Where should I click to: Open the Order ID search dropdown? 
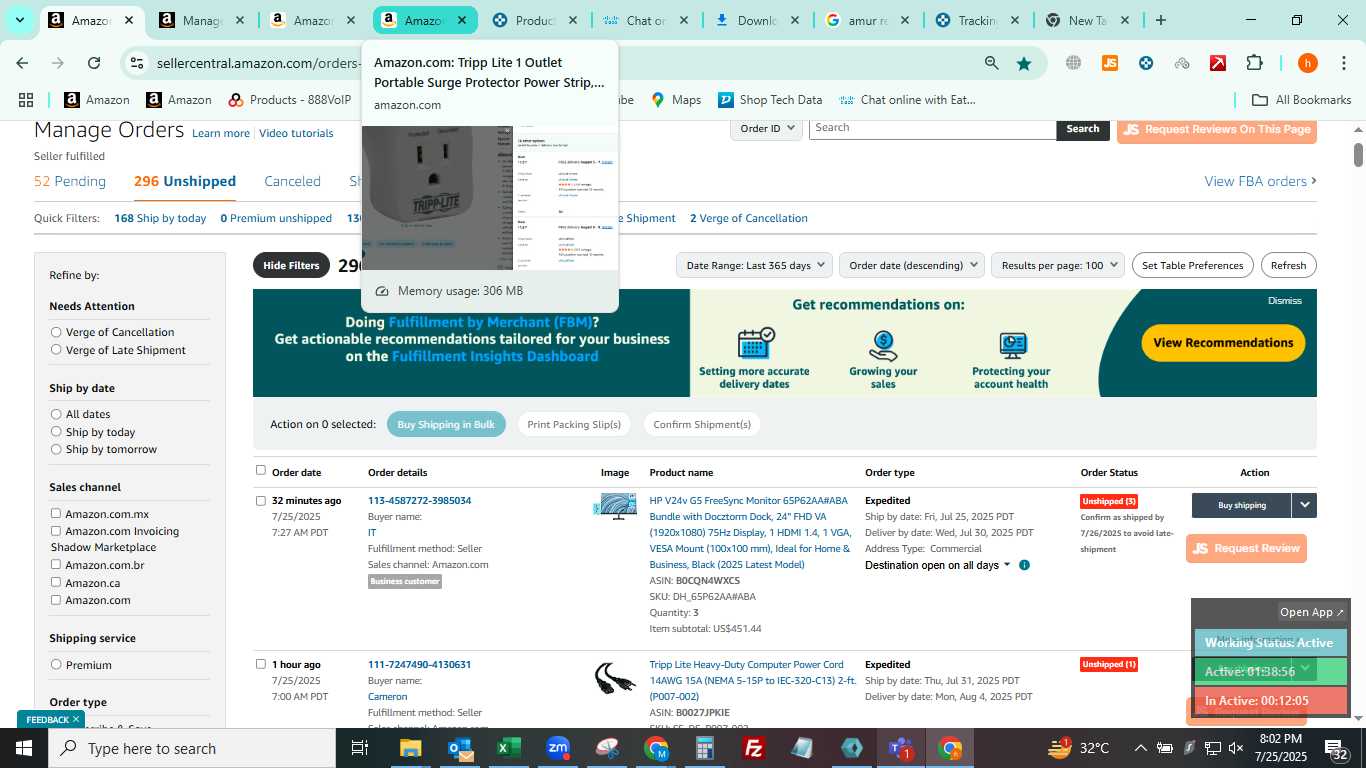point(766,128)
